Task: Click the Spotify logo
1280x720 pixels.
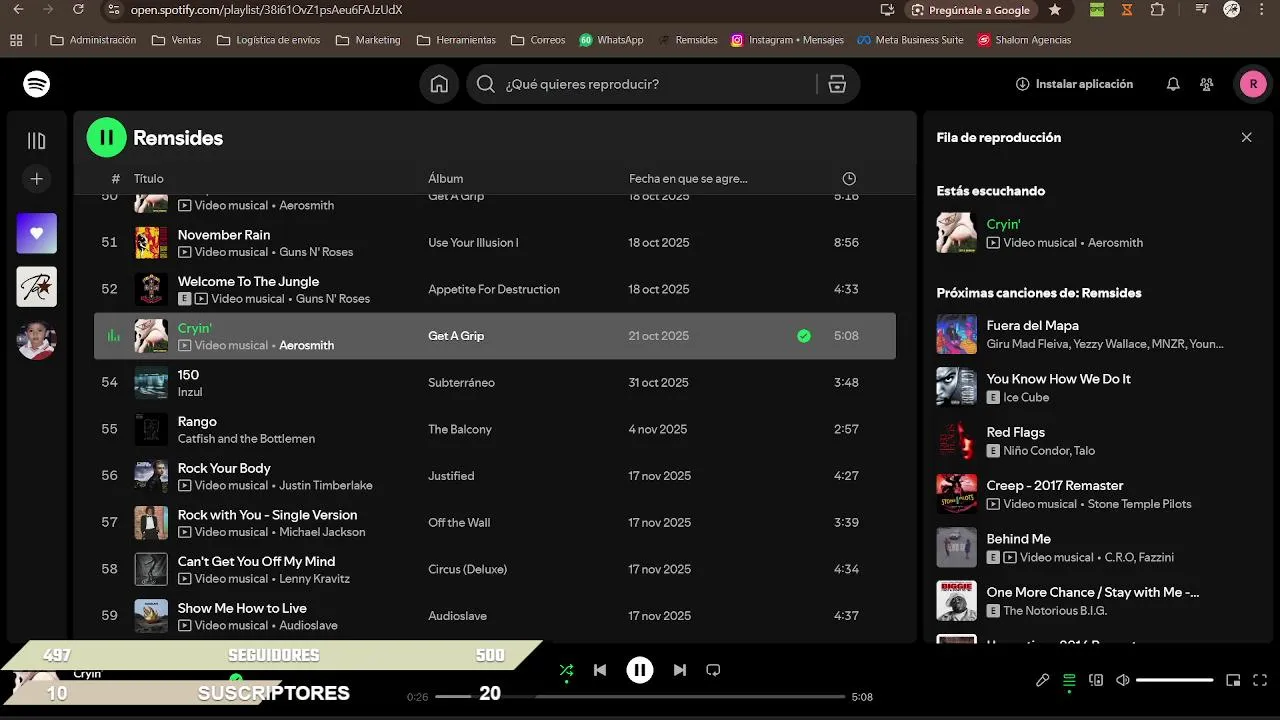Action: (x=37, y=84)
